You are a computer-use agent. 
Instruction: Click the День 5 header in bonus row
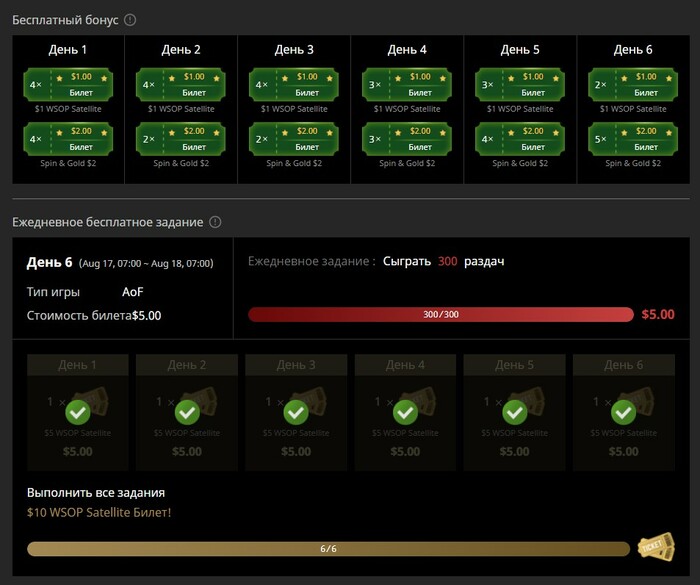click(x=520, y=50)
